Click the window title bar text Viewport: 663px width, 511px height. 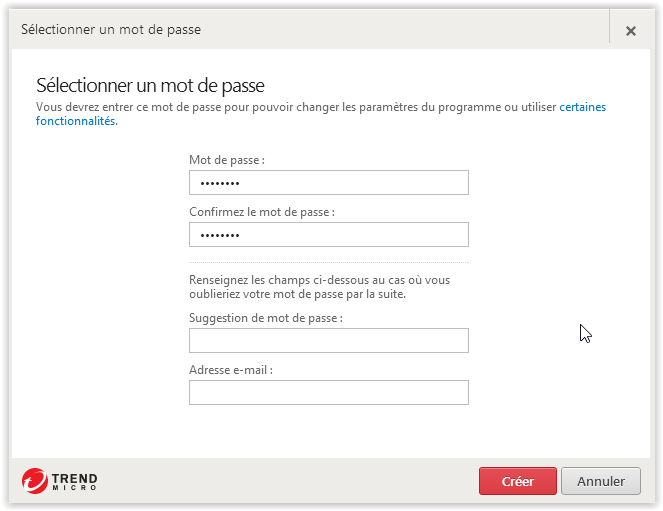[x=111, y=30]
